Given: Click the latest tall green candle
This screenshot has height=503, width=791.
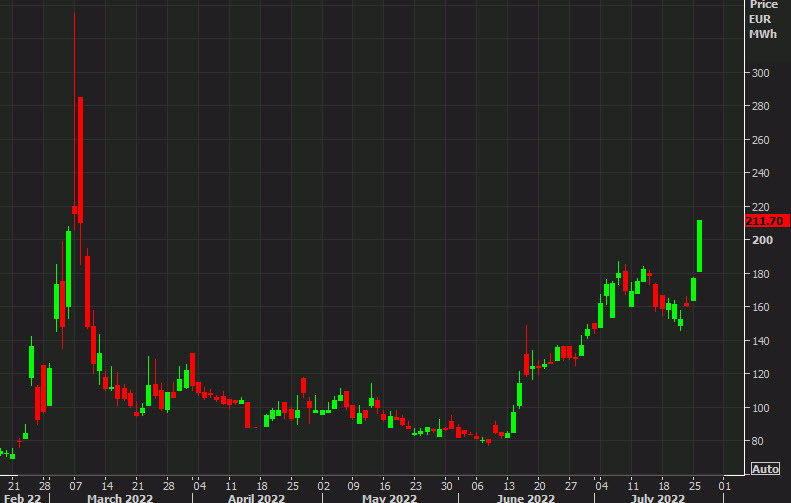Looking at the screenshot, I should pyautogui.click(x=700, y=245).
